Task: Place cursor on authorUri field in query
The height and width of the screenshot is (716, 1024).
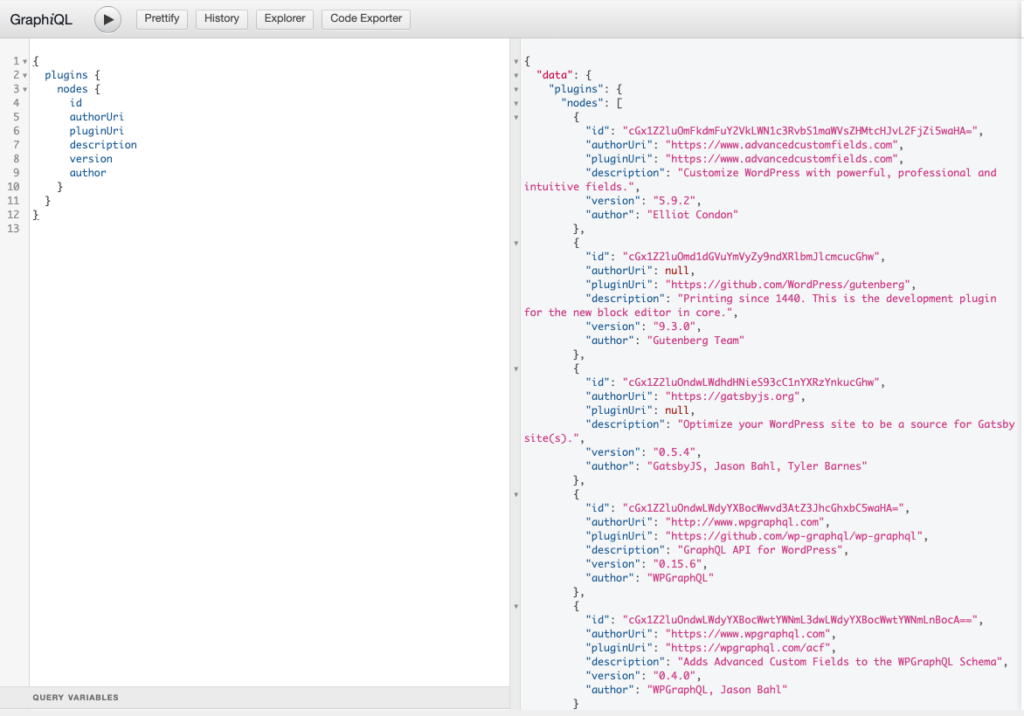Action: click(x=96, y=117)
